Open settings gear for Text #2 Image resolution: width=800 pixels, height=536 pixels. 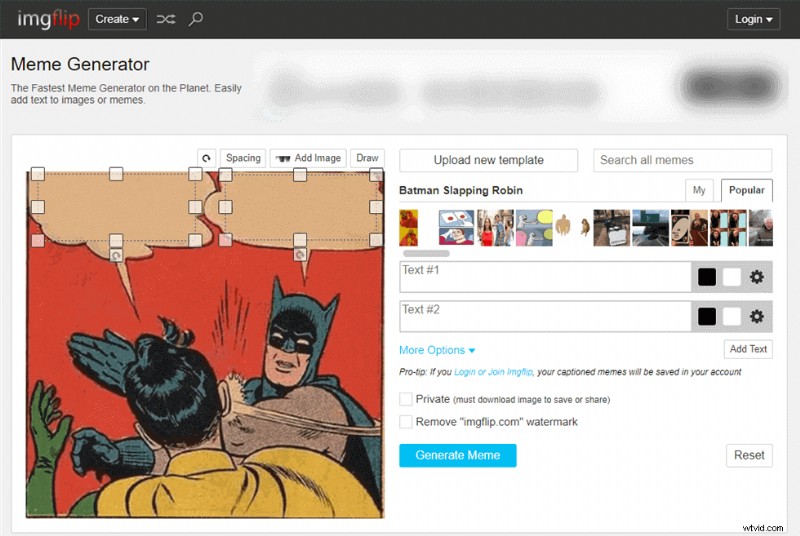757,317
